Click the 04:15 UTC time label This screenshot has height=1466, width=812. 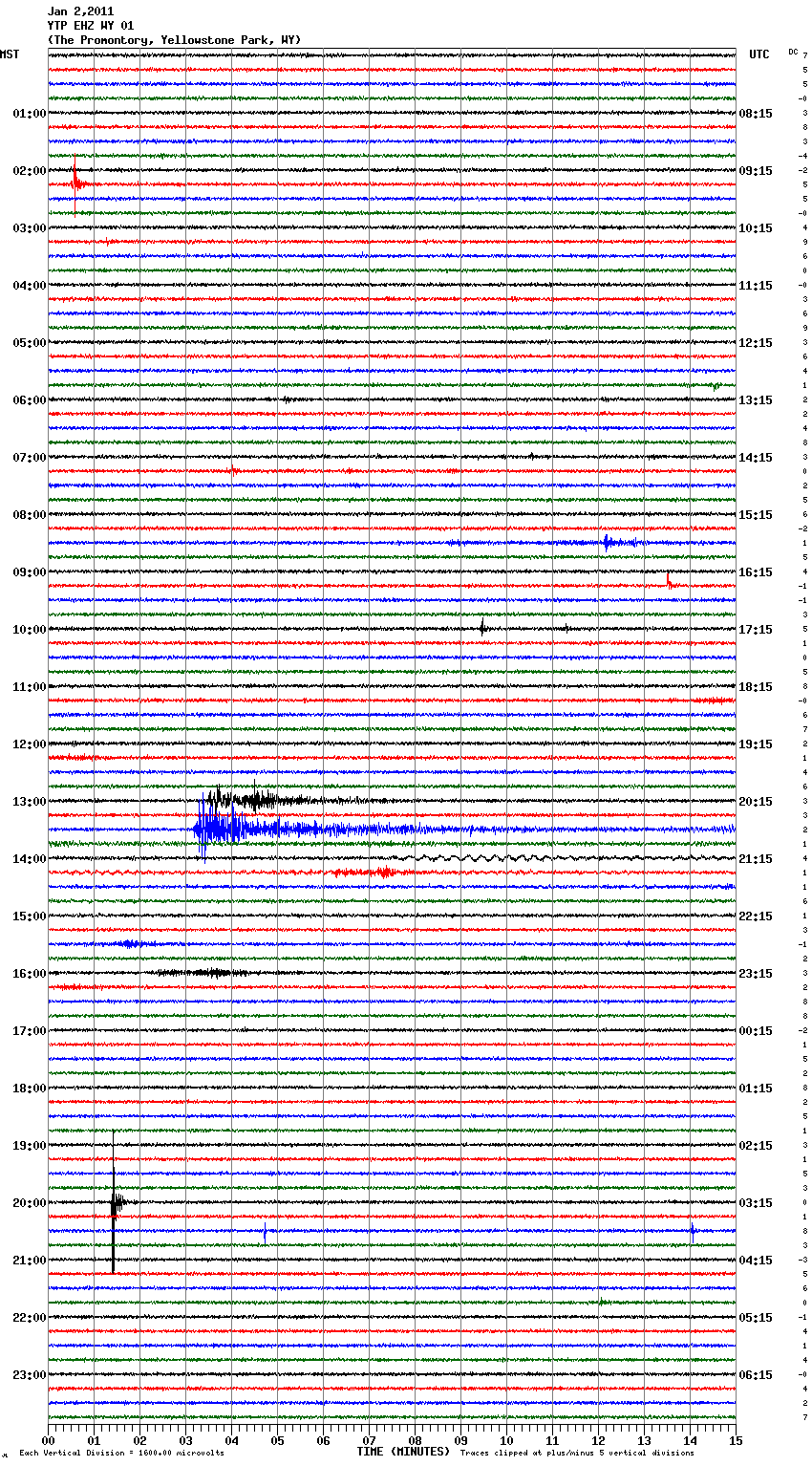(x=756, y=1261)
